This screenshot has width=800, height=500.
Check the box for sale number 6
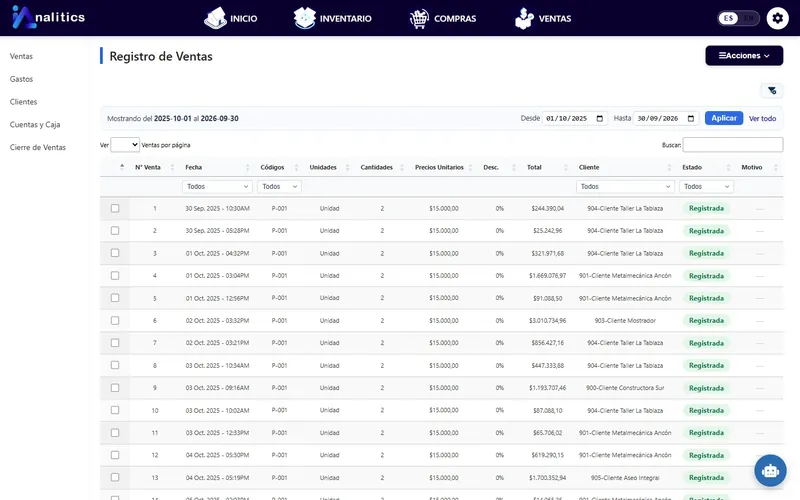coord(115,320)
